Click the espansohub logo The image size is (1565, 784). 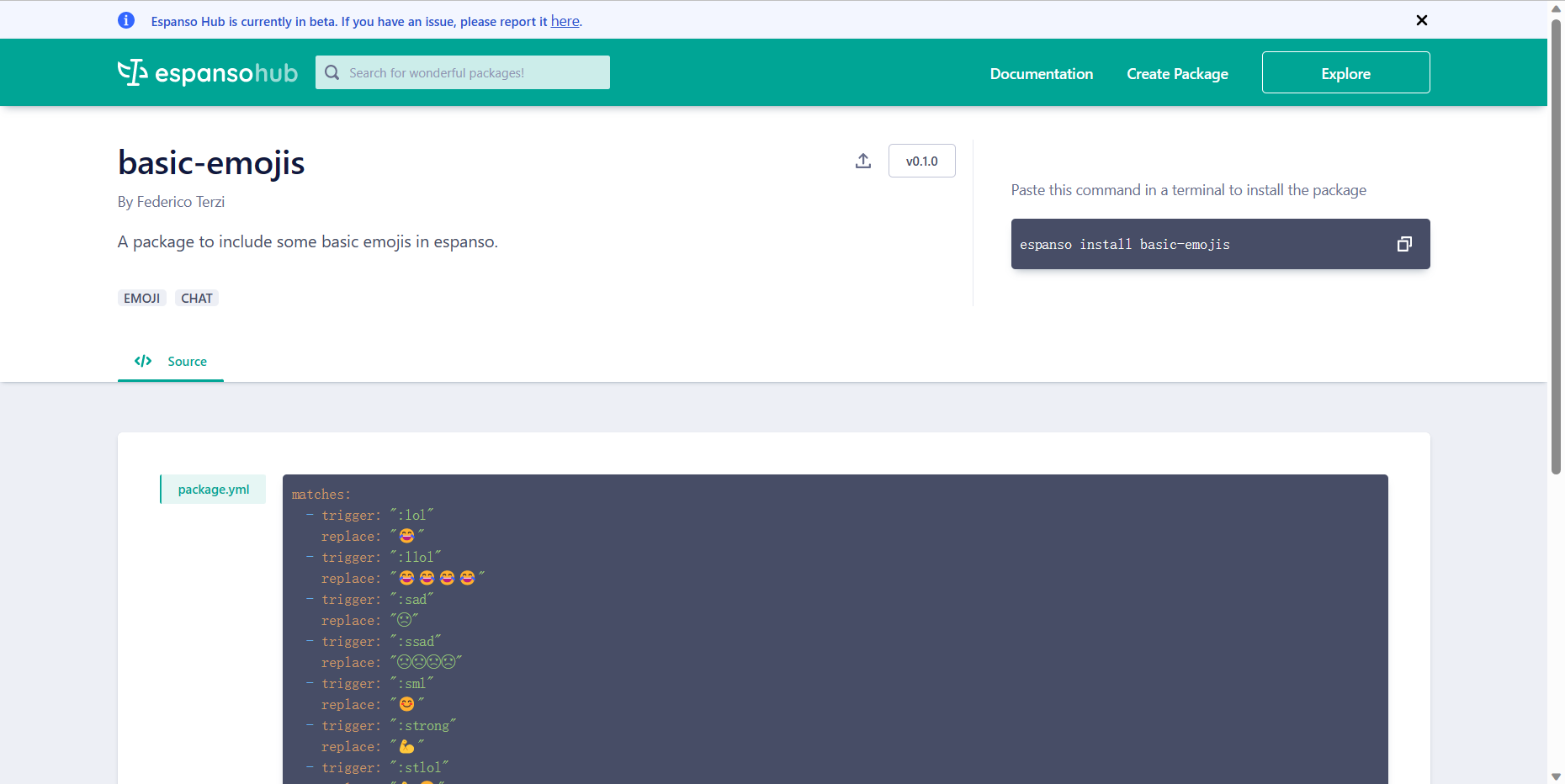[208, 72]
